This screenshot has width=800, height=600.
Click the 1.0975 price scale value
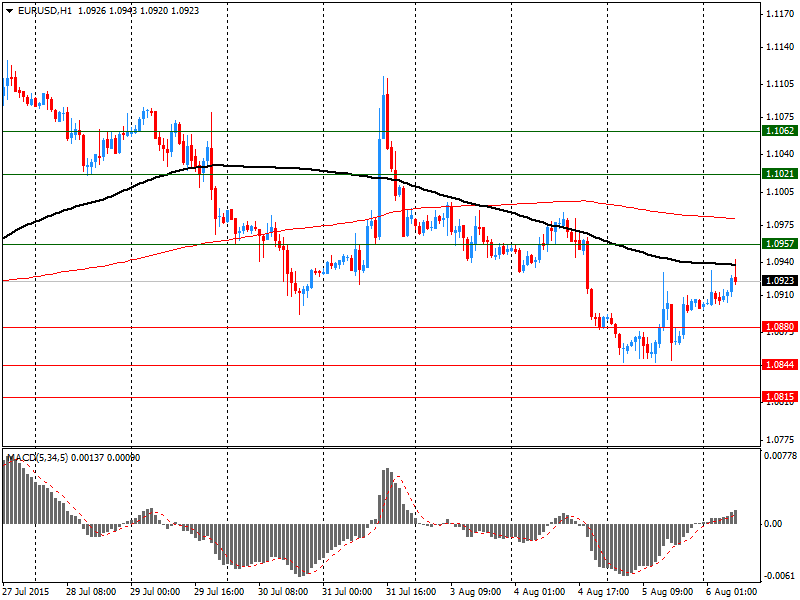coord(780,225)
